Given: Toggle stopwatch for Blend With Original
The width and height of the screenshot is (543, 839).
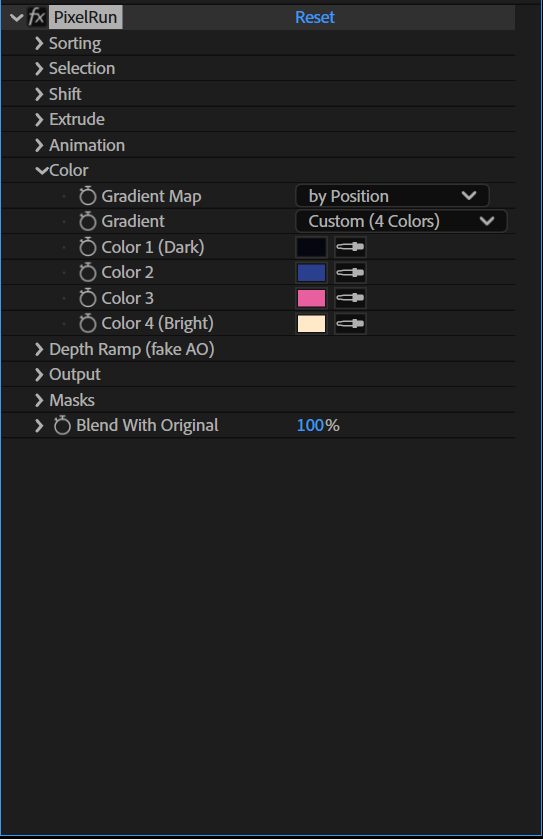Looking at the screenshot, I should click(62, 425).
